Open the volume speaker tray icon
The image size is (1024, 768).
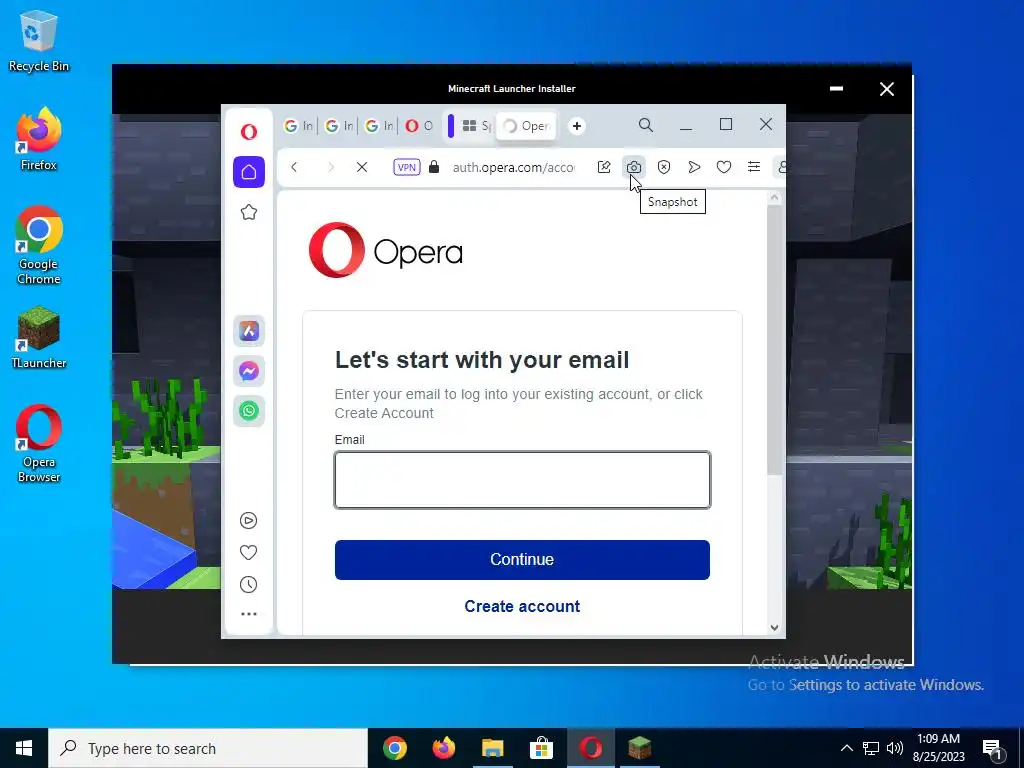pyautogui.click(x=895, y=748)
